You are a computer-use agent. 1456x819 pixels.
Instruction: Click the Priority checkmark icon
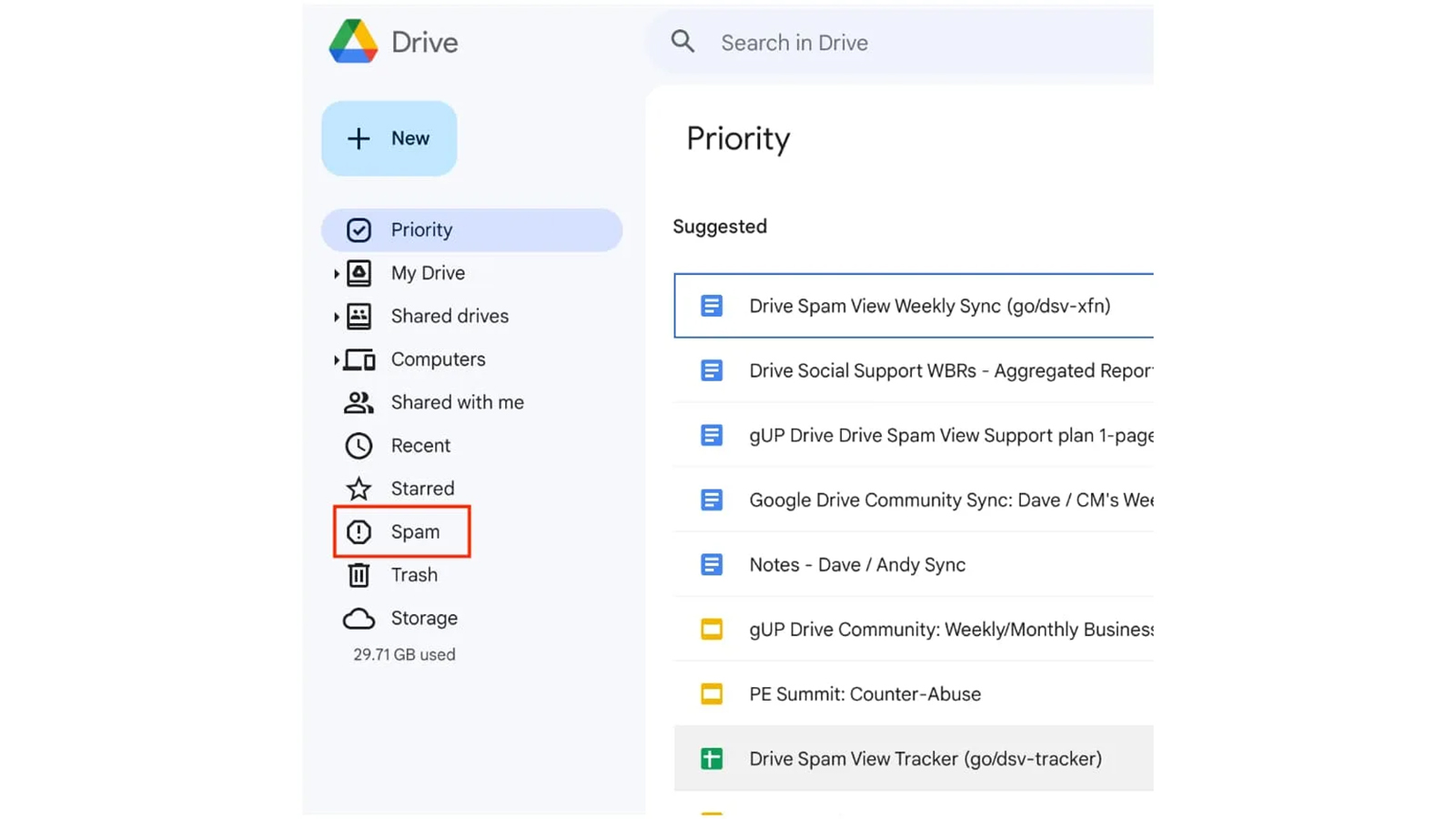tap(359, 229)
